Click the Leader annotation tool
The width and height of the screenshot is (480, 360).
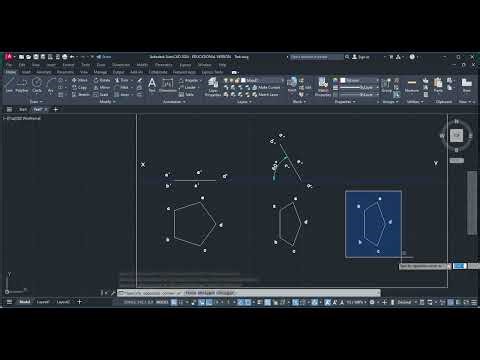tap(188, 87)
